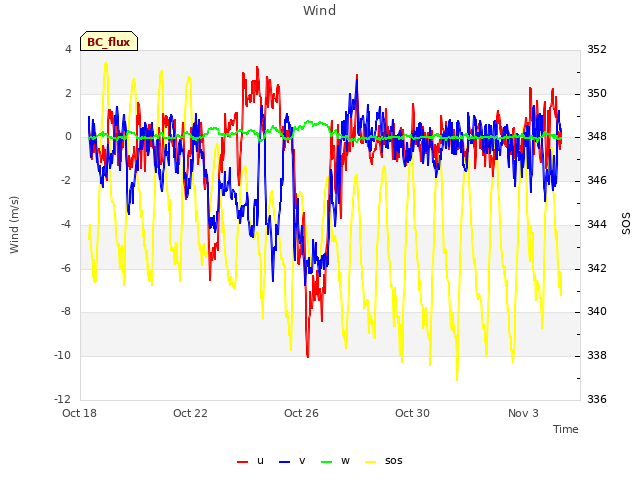640x480 pixels.
Task: Click the legend label "v"
Action: coord(302,461)
